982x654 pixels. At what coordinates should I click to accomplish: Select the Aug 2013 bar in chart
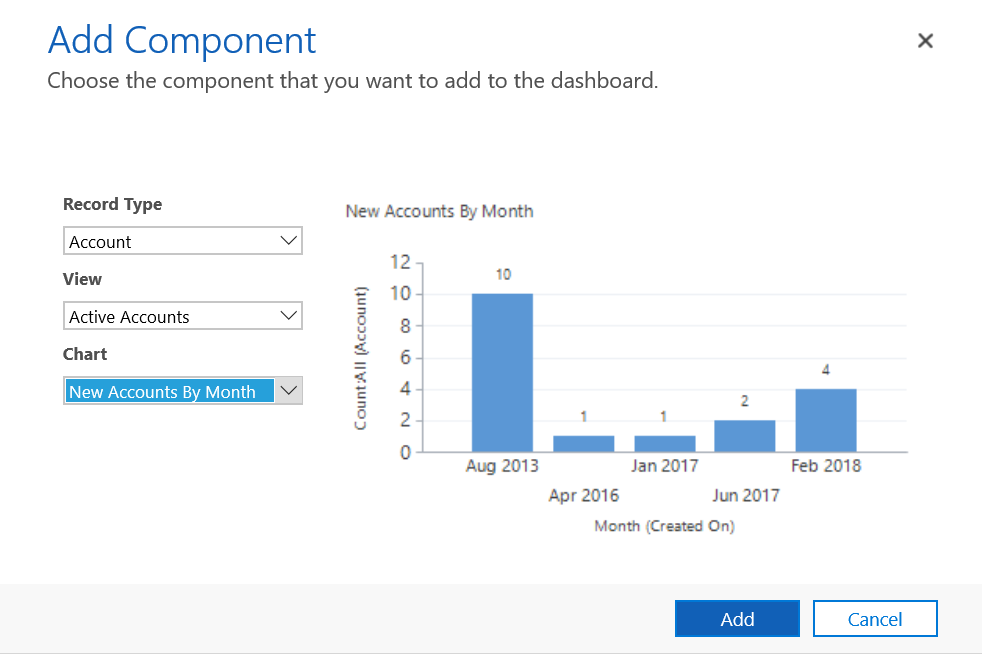click(502, 372)
